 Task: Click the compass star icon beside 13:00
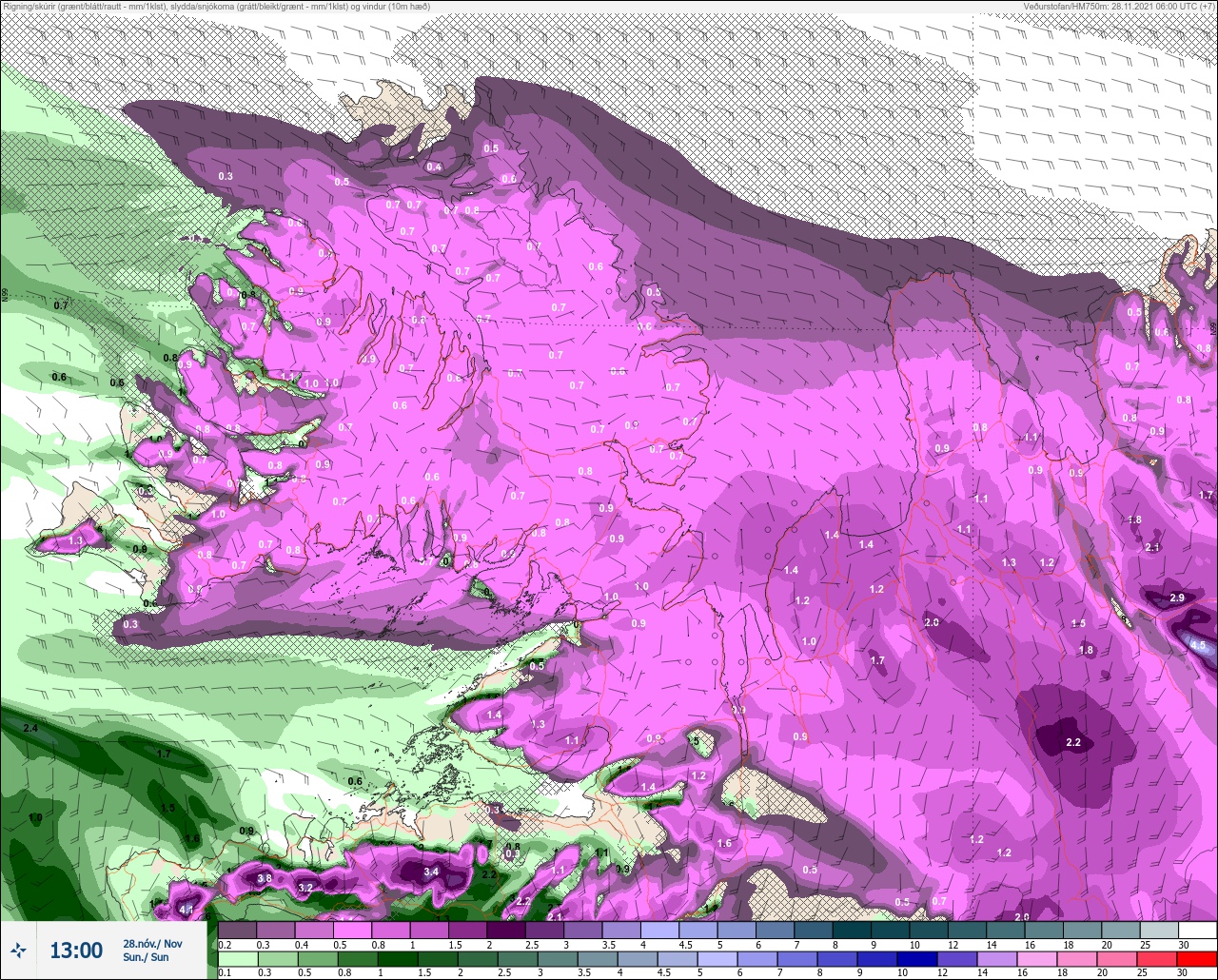pyautogui.click(x=18, y=950)
